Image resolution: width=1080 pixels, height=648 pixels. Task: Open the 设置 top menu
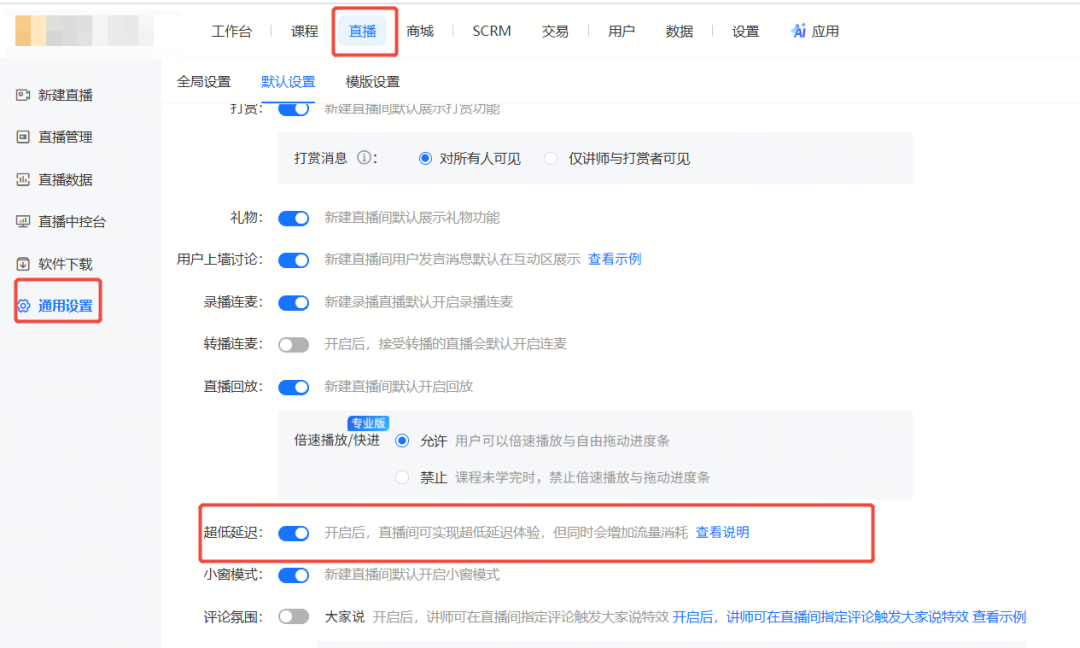click(745, 31)
